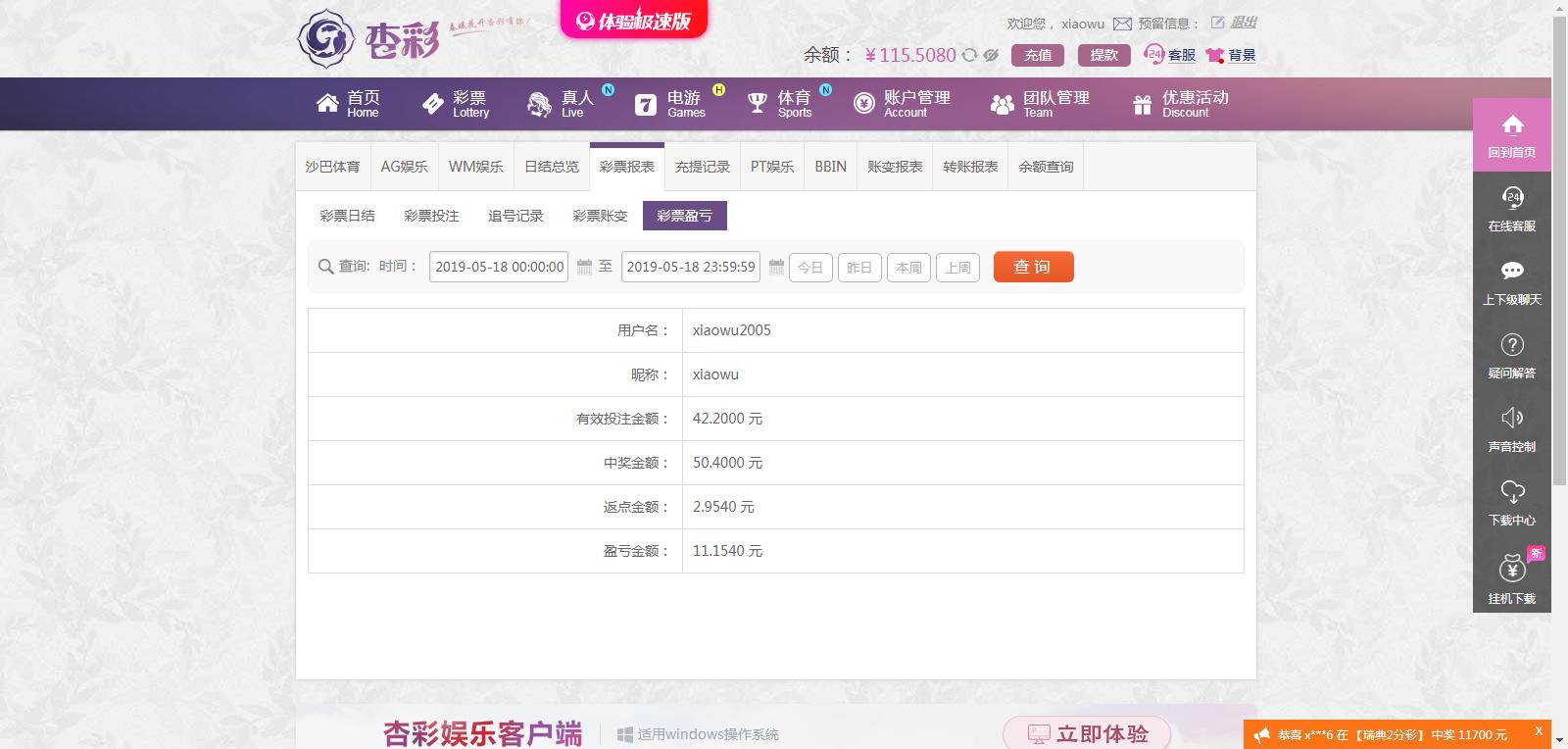
Task: Toggle 声音控制 sound control in the sidebar
Action: 1512,429
